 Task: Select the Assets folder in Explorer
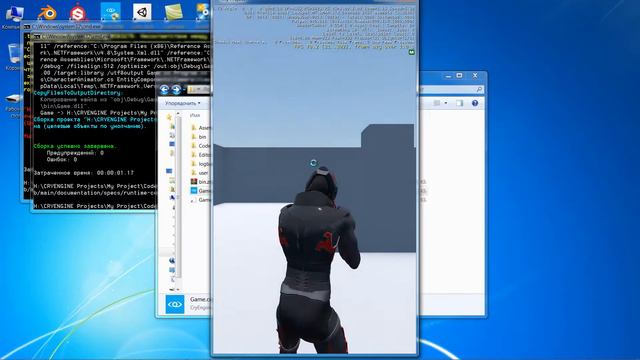(x=201, y=128)
